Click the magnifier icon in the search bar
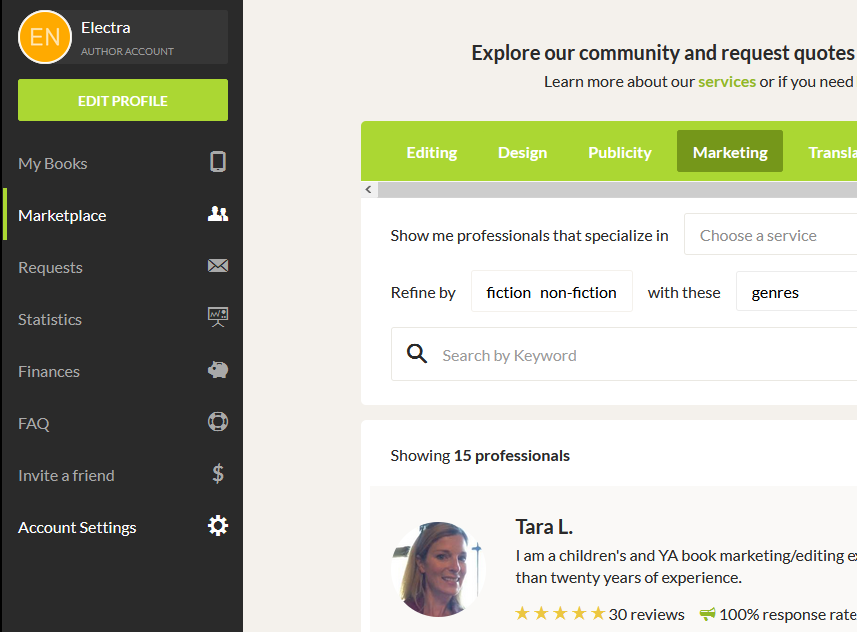Image resolution: width=857 pixels, height=632 pixels. (x=417, y=353)
